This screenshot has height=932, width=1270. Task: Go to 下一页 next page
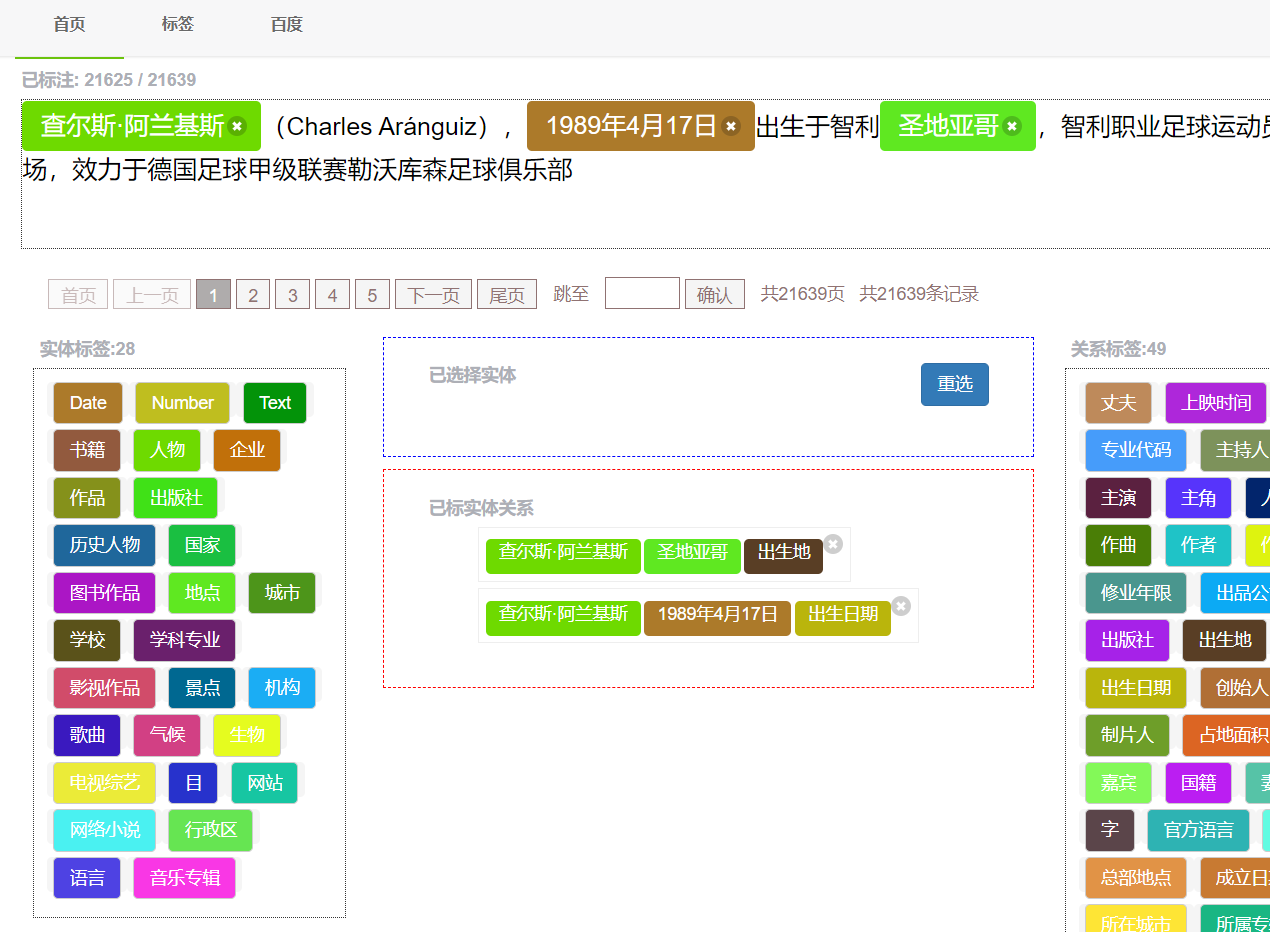pos(433,294)
